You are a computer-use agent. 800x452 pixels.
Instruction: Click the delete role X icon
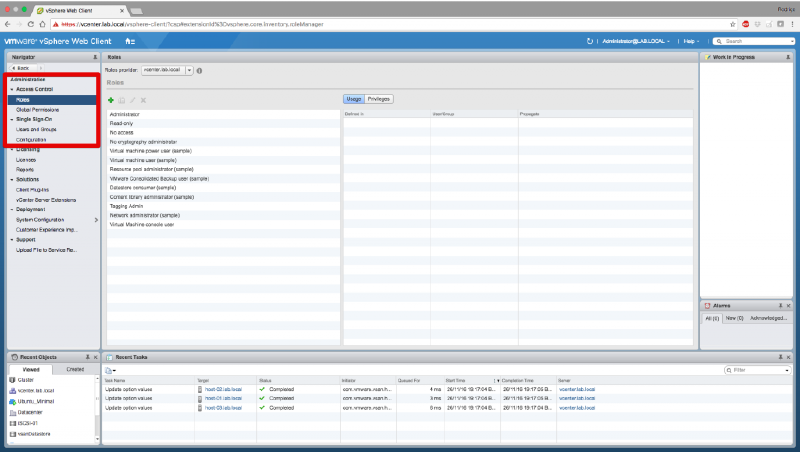[x=144, y=100]
